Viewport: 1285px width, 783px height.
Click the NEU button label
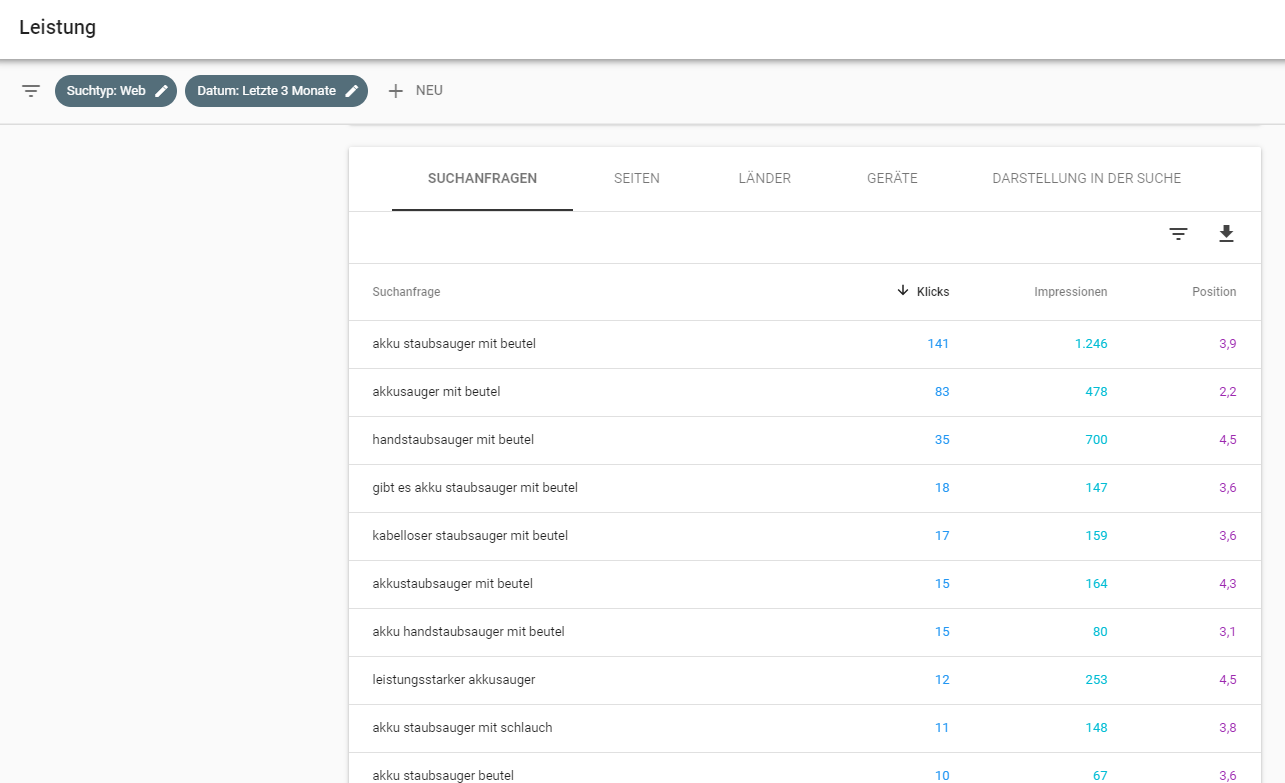429,91
